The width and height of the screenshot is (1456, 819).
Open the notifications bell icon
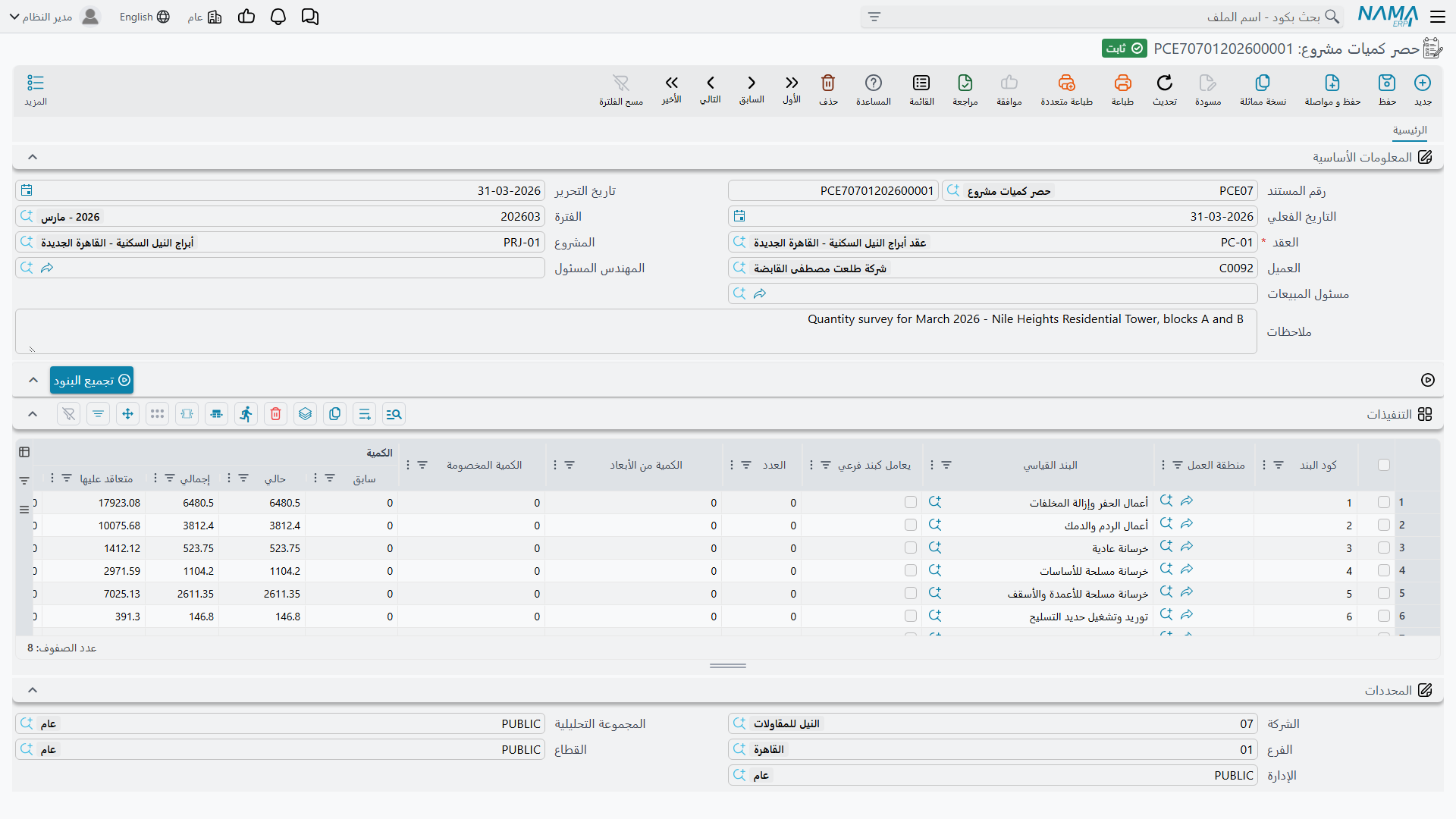click(278, 17)
